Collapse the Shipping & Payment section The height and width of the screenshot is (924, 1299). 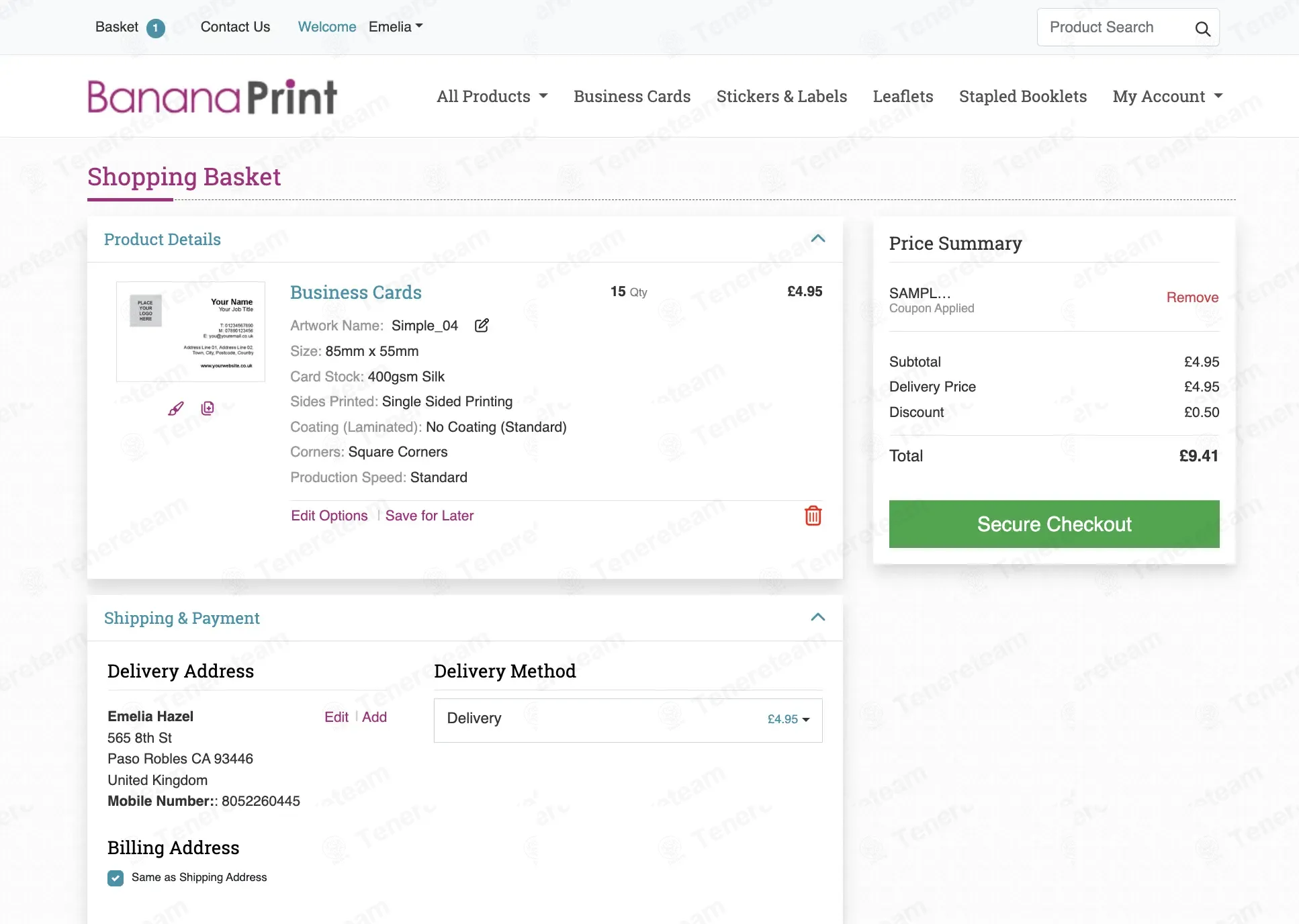(x=817, y=617)
